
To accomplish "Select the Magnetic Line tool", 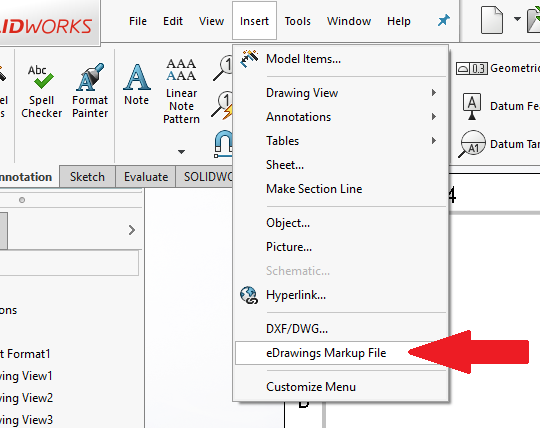I will coord(223,144).
